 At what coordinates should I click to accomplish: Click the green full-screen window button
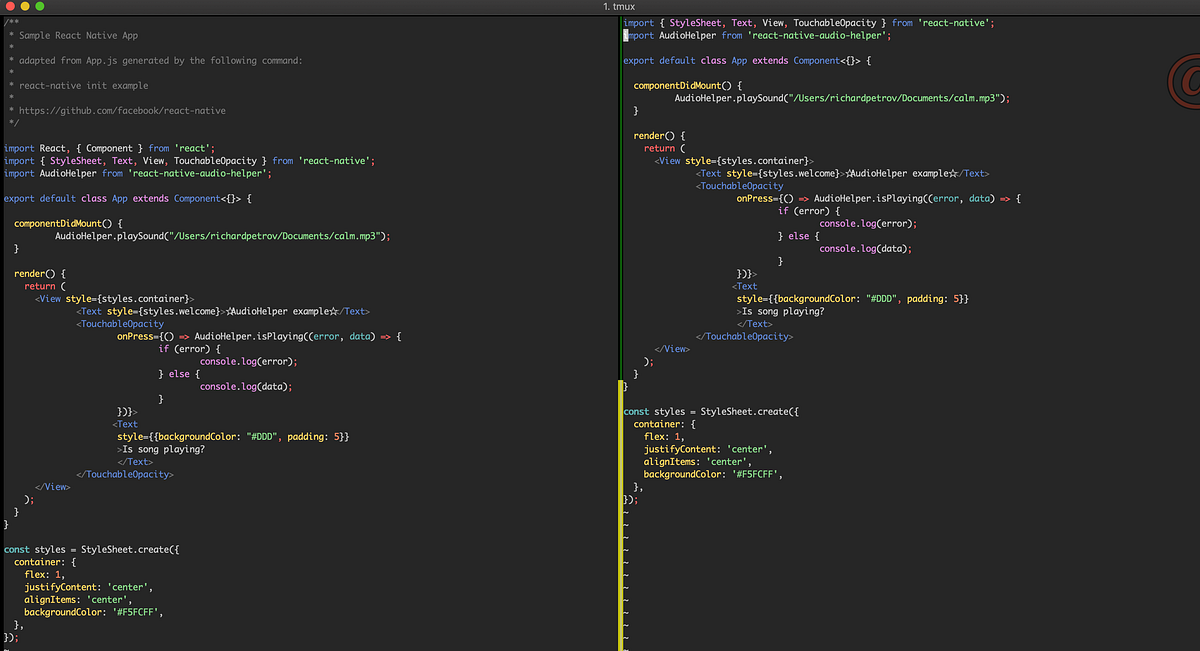tap(40, 6)
